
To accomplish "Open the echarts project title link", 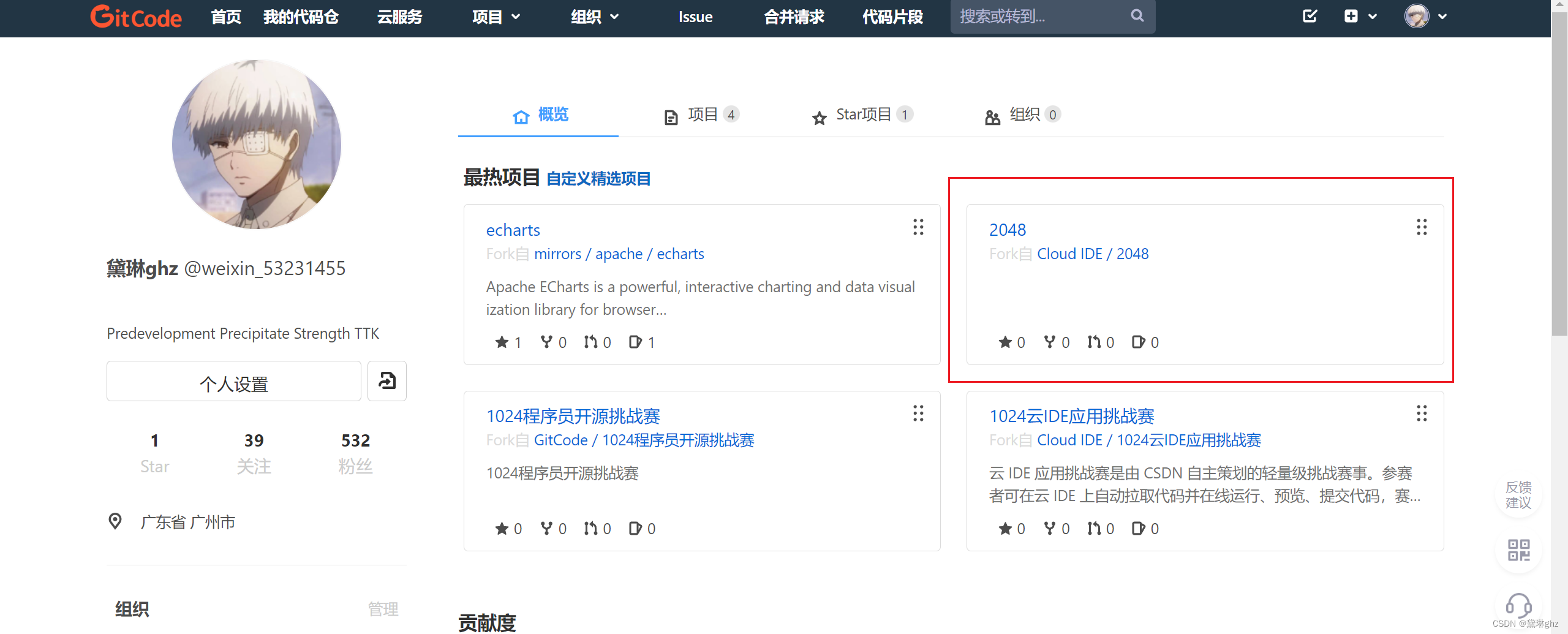I will click(513, 230).
